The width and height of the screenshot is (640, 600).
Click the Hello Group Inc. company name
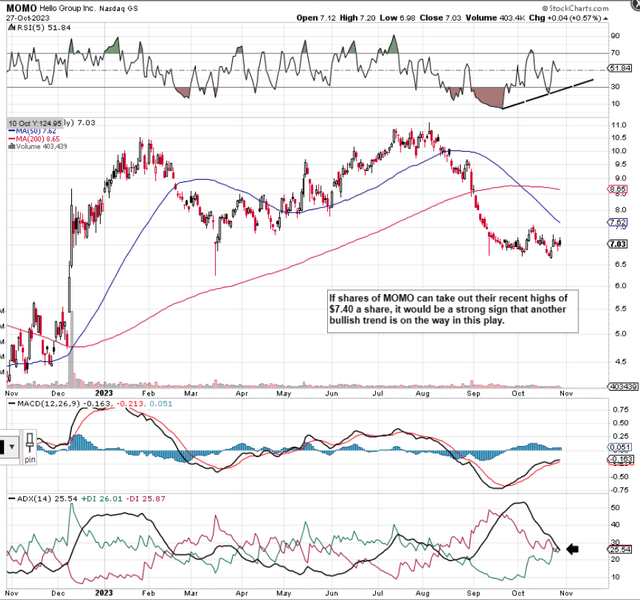[67, 8]
